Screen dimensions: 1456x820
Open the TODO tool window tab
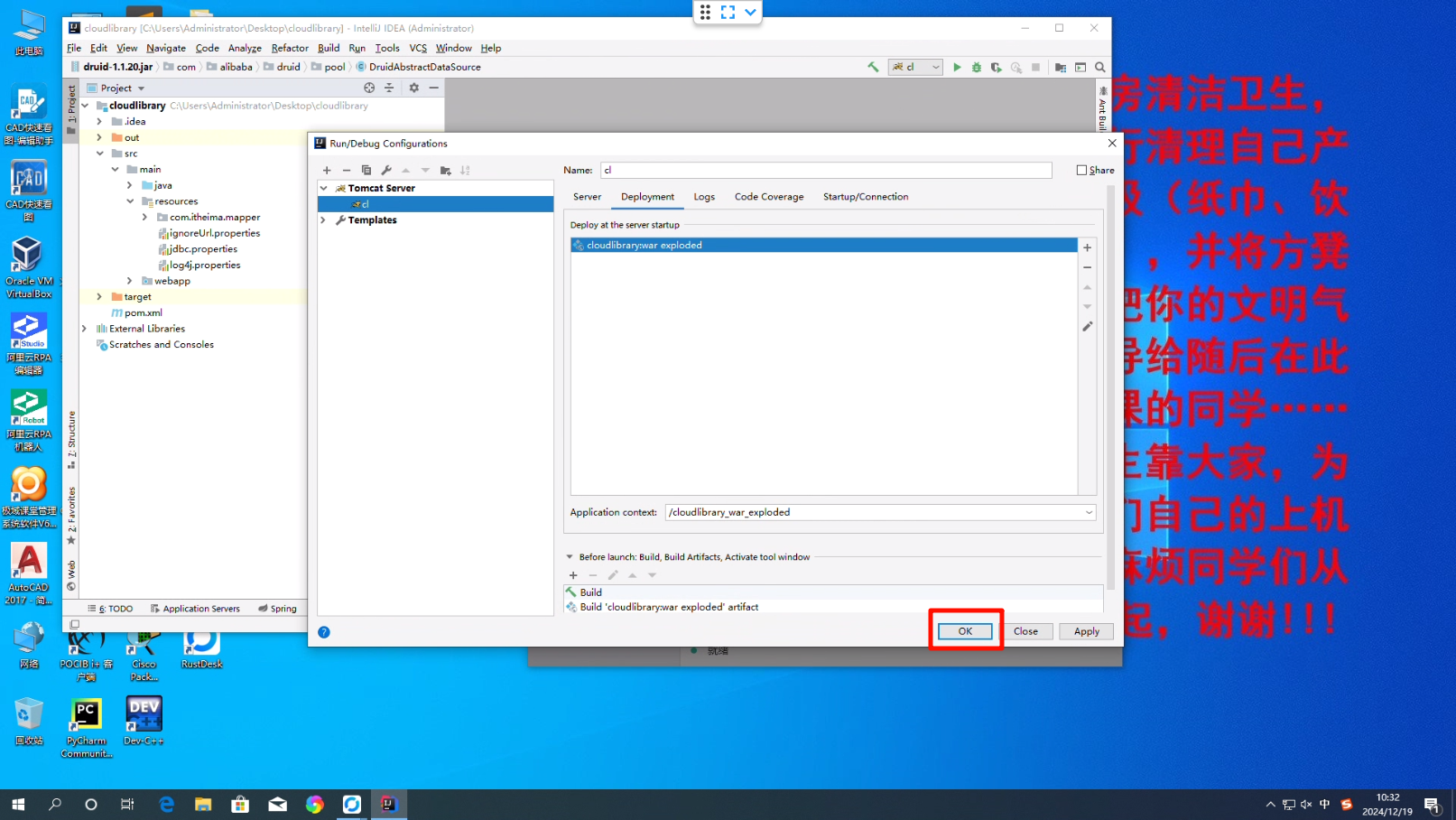tap(111, 609)
